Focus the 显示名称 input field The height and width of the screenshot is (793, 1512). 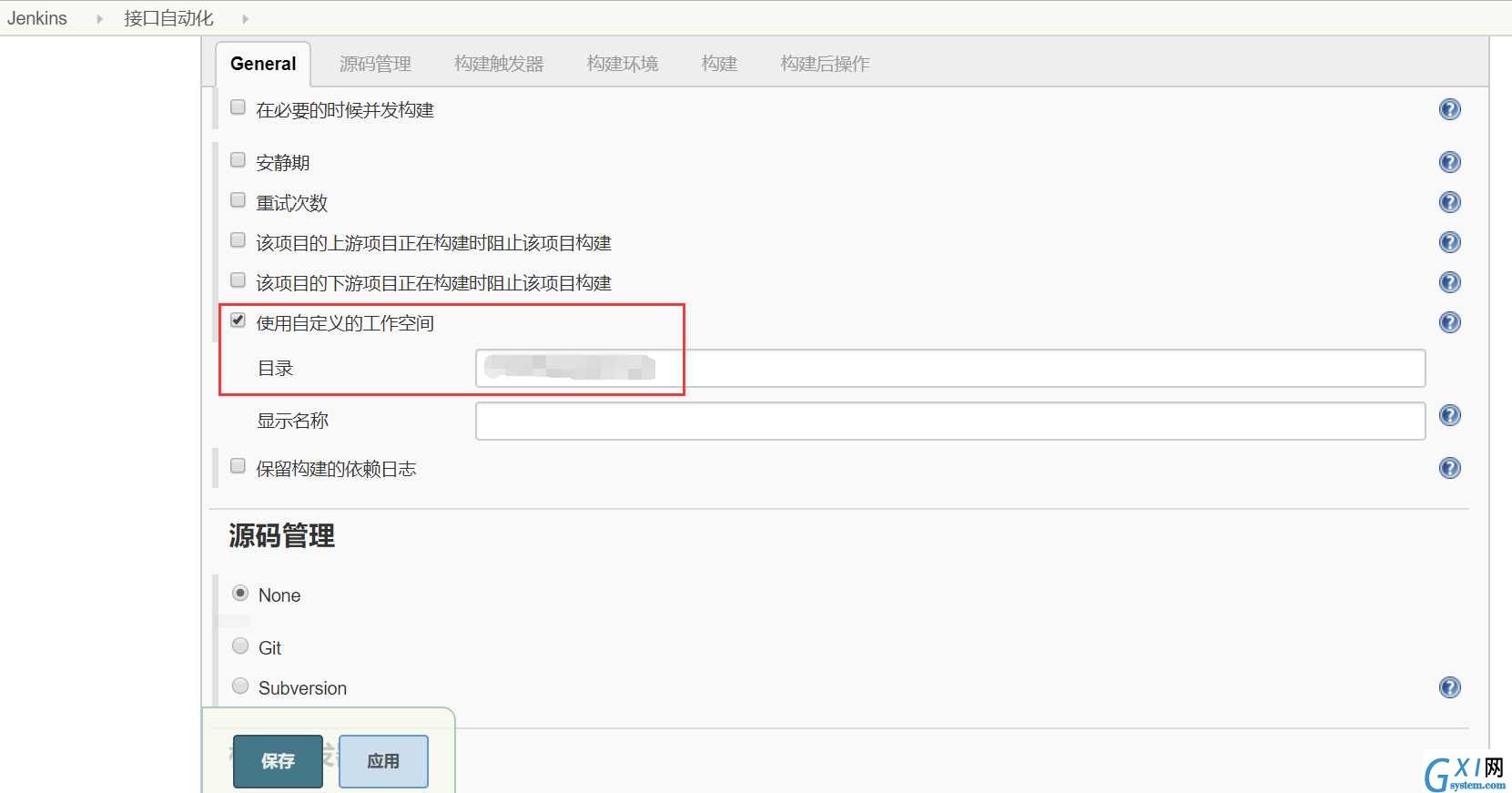[x=950, y=421]
